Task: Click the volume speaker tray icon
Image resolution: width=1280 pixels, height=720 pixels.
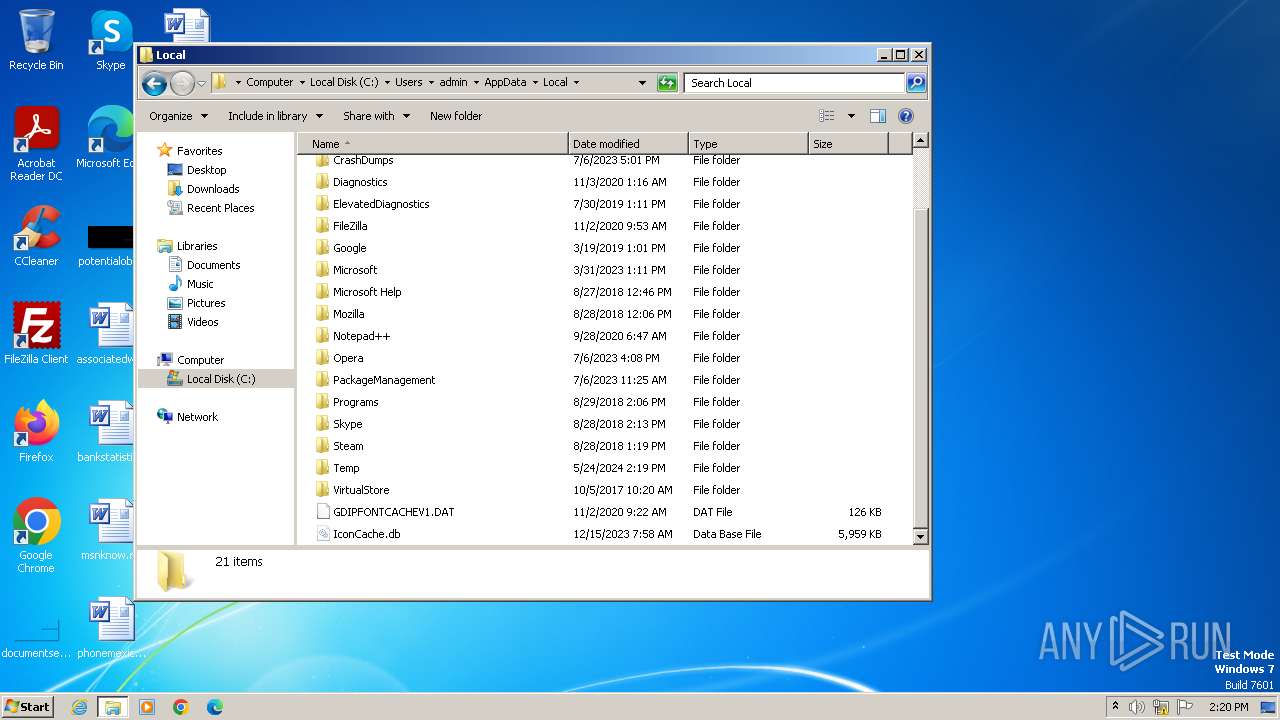Action: (x=1137, y=707)
